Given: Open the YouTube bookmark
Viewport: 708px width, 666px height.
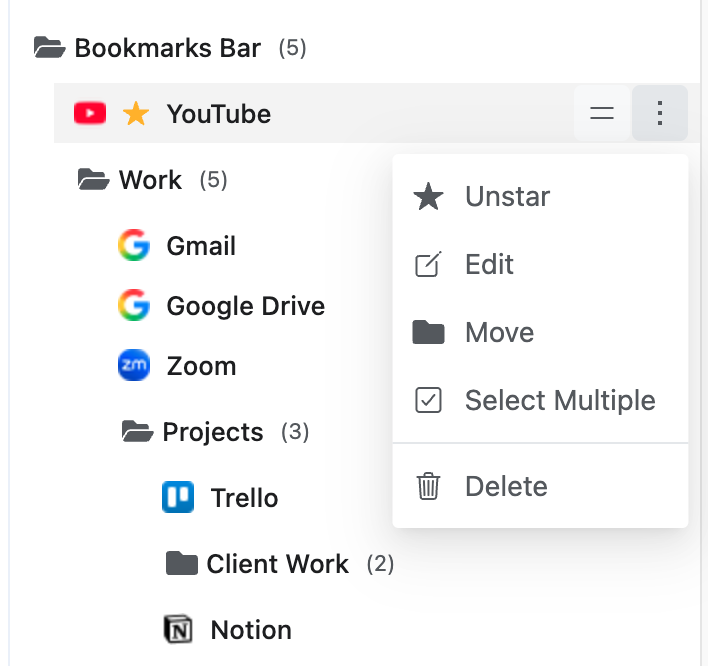Looking at the screenshot, I should 219,114.
